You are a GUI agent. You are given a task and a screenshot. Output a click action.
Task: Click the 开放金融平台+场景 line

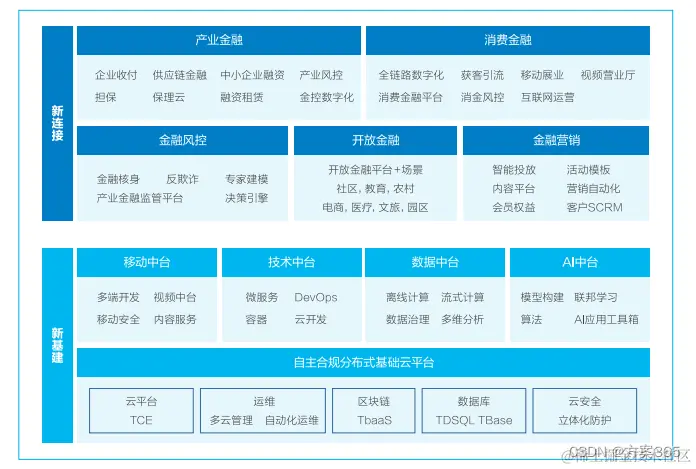[376, 169]
